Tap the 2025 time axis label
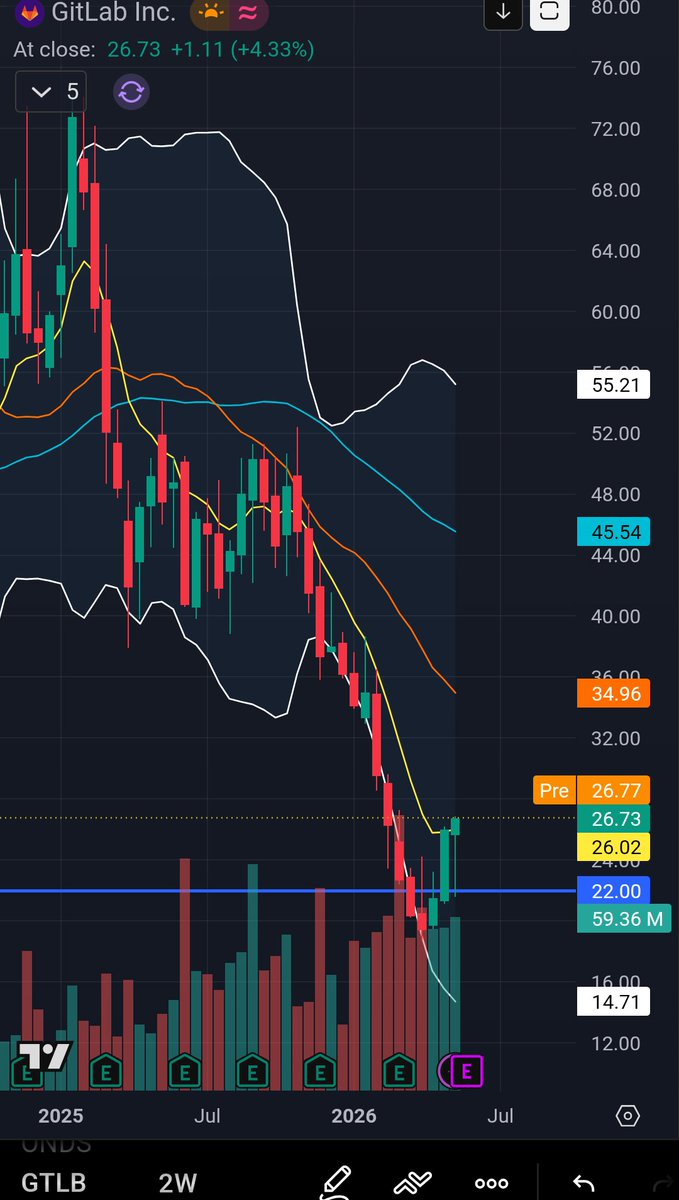Image resolution: width=679 pixels, height=1200 pixels. (60, 1116)
